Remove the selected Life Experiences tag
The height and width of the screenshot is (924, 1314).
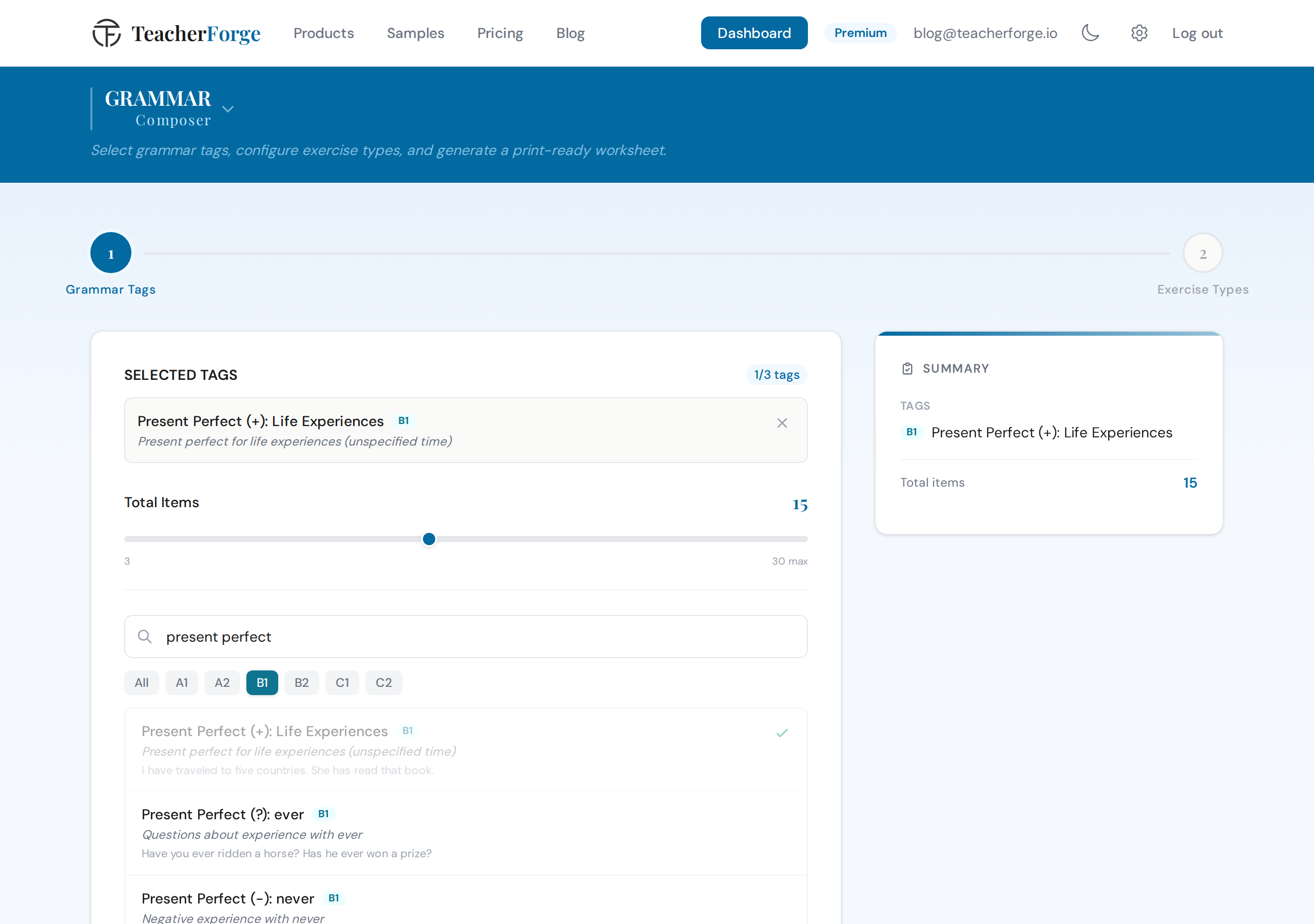click(782, 423)
